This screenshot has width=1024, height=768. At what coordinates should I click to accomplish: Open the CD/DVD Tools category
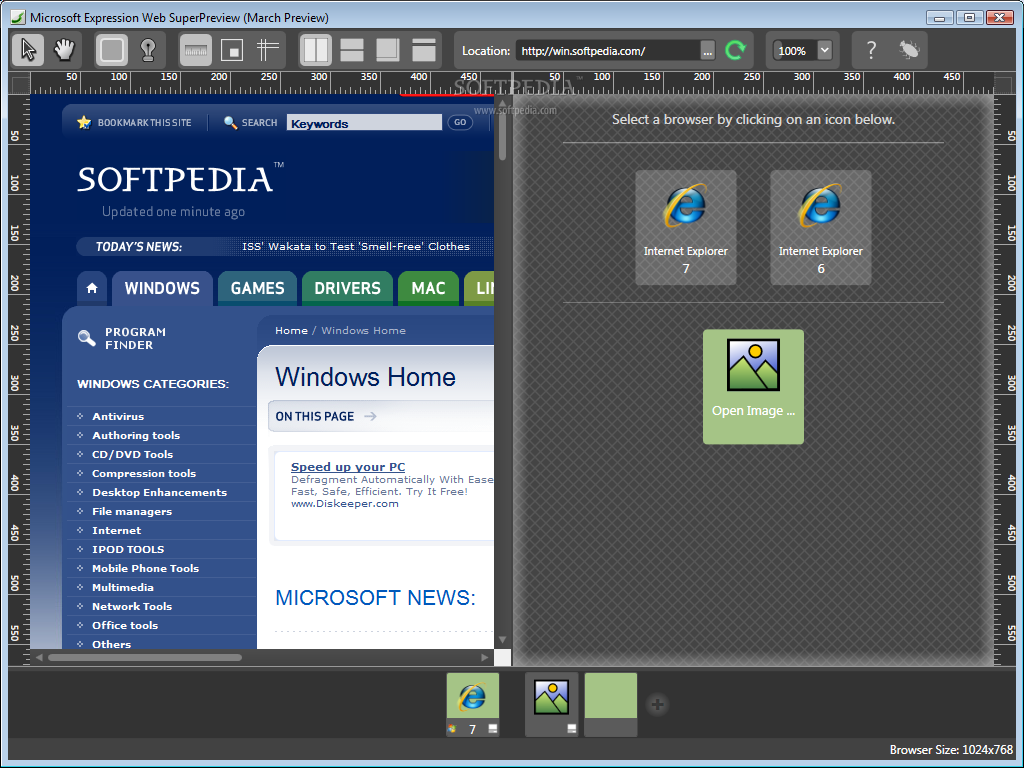pos(133,454)
